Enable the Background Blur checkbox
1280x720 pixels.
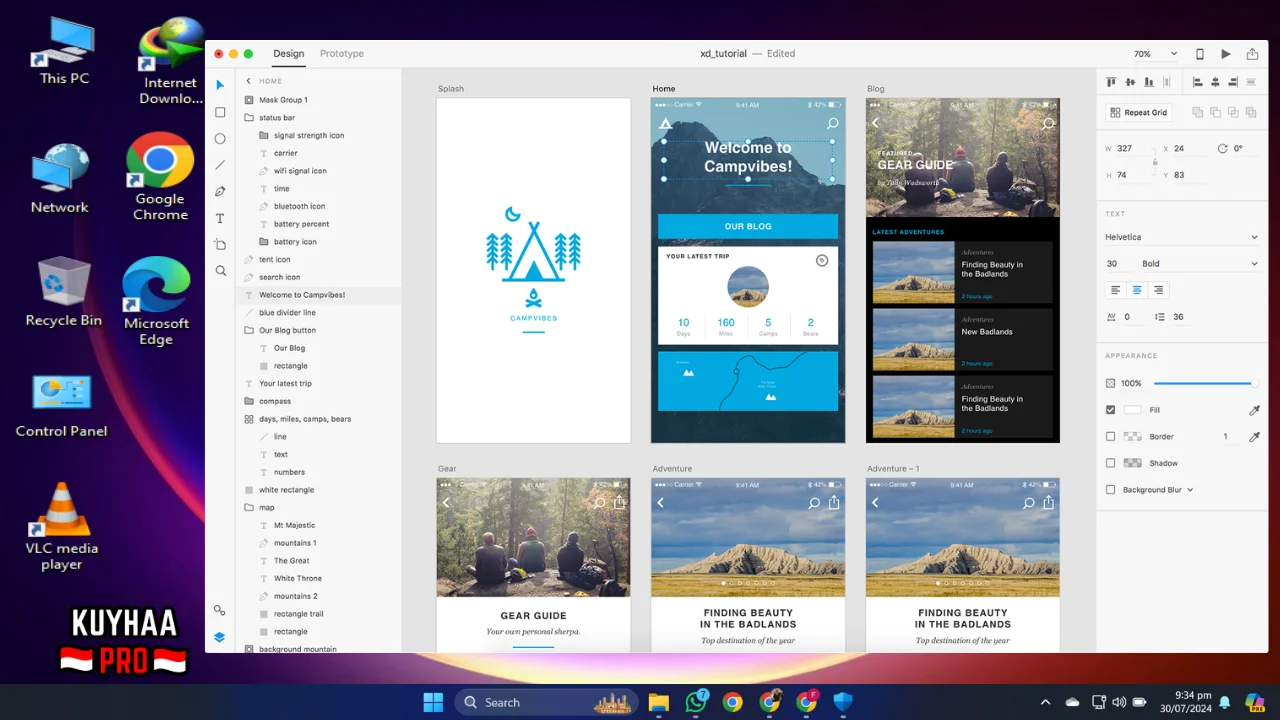coord(1110,490)
